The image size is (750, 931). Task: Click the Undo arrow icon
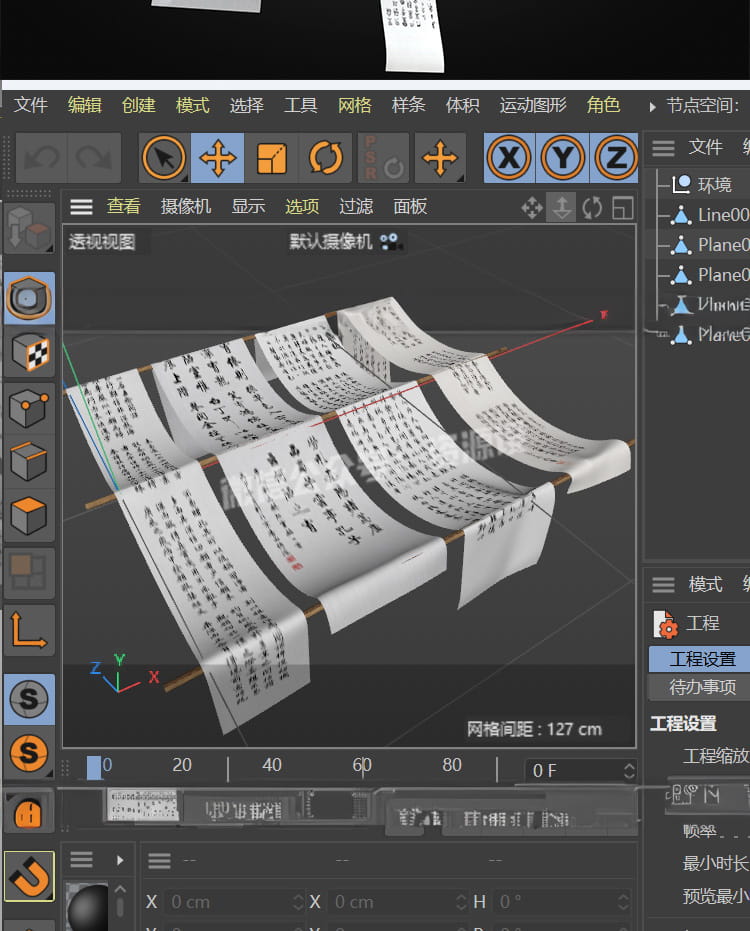(41, 158)
